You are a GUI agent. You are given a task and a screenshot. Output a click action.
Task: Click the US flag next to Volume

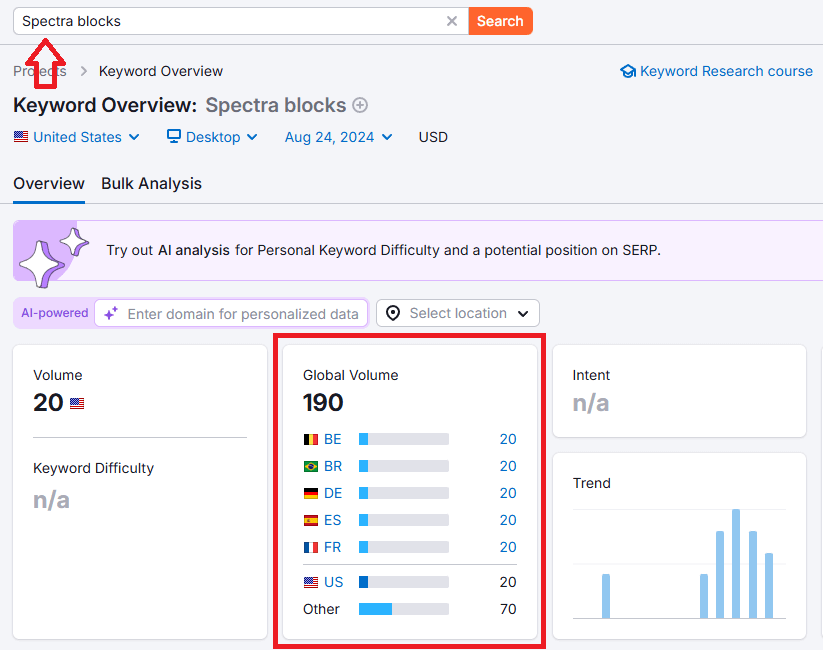(77, 403)
